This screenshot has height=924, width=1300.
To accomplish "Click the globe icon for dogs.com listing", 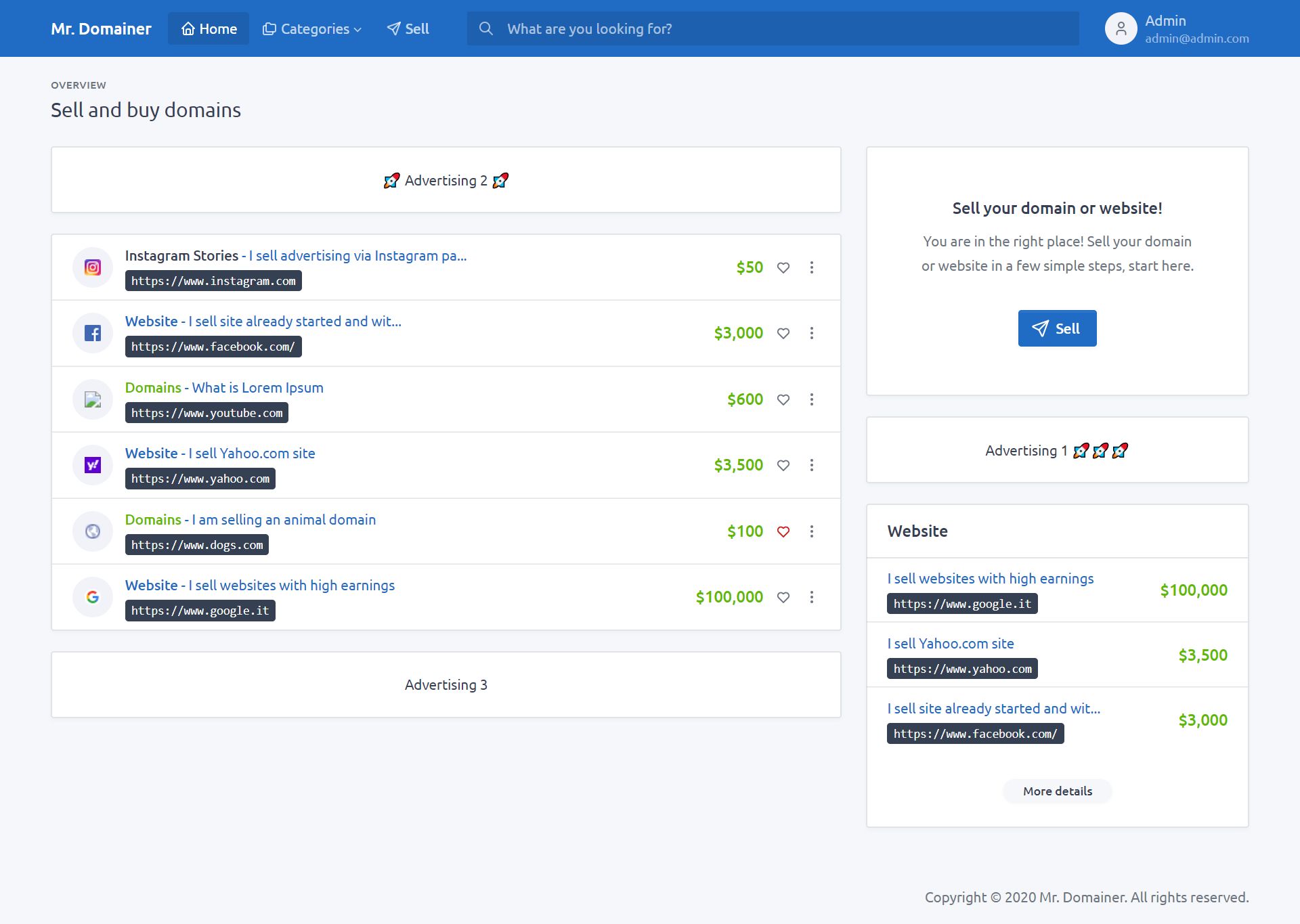I will pyautogui.click(x=93, y=531).
